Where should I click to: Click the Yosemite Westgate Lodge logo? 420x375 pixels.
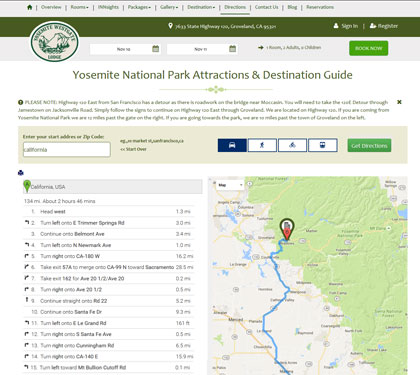coord(54,42)
